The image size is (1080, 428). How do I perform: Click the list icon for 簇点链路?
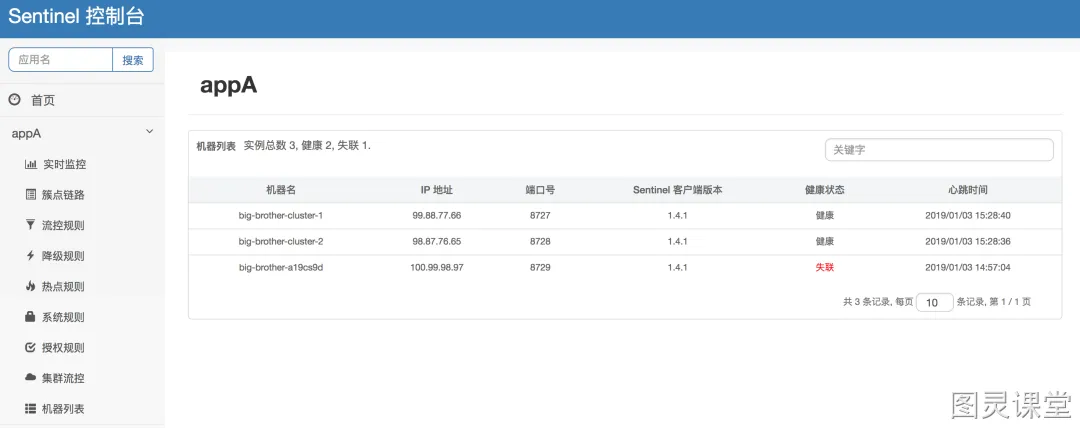click(x=30, y=194)
